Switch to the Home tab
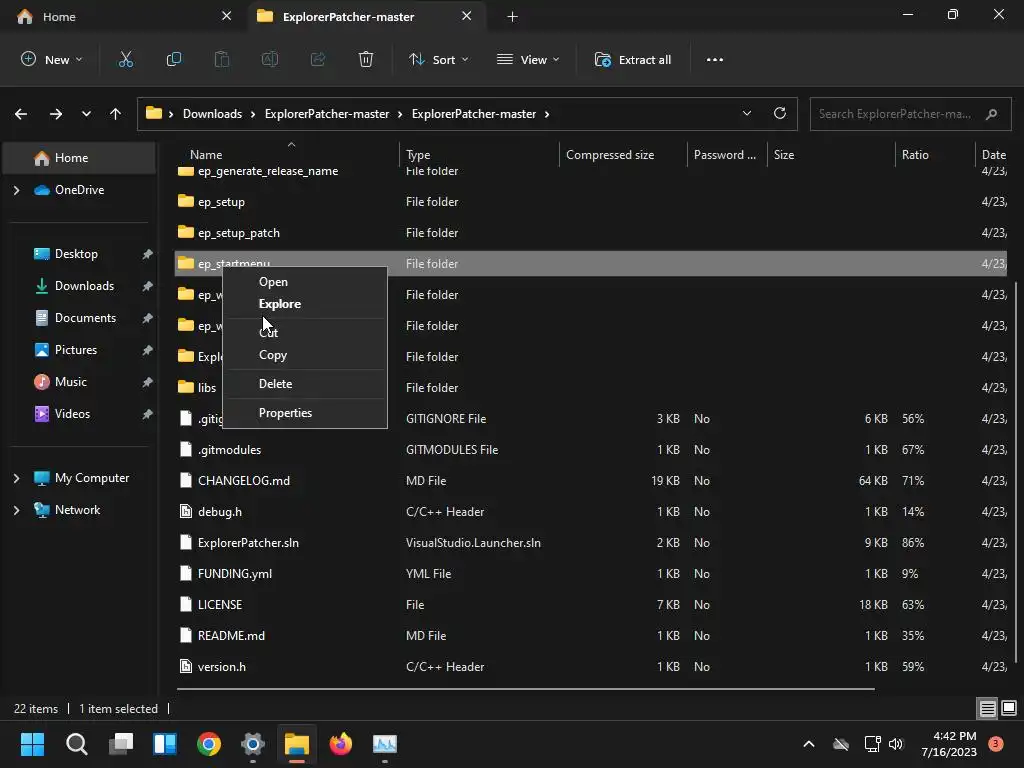The width and height of the screenshot is (1024, 768). click(124, 16)
